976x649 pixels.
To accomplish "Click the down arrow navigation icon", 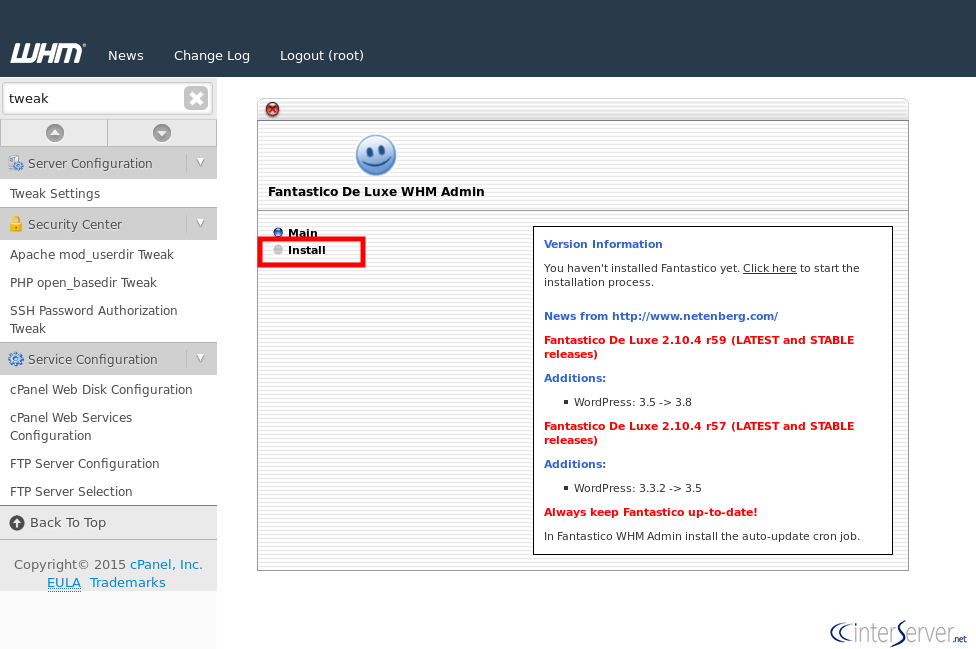I will (162, 133).
